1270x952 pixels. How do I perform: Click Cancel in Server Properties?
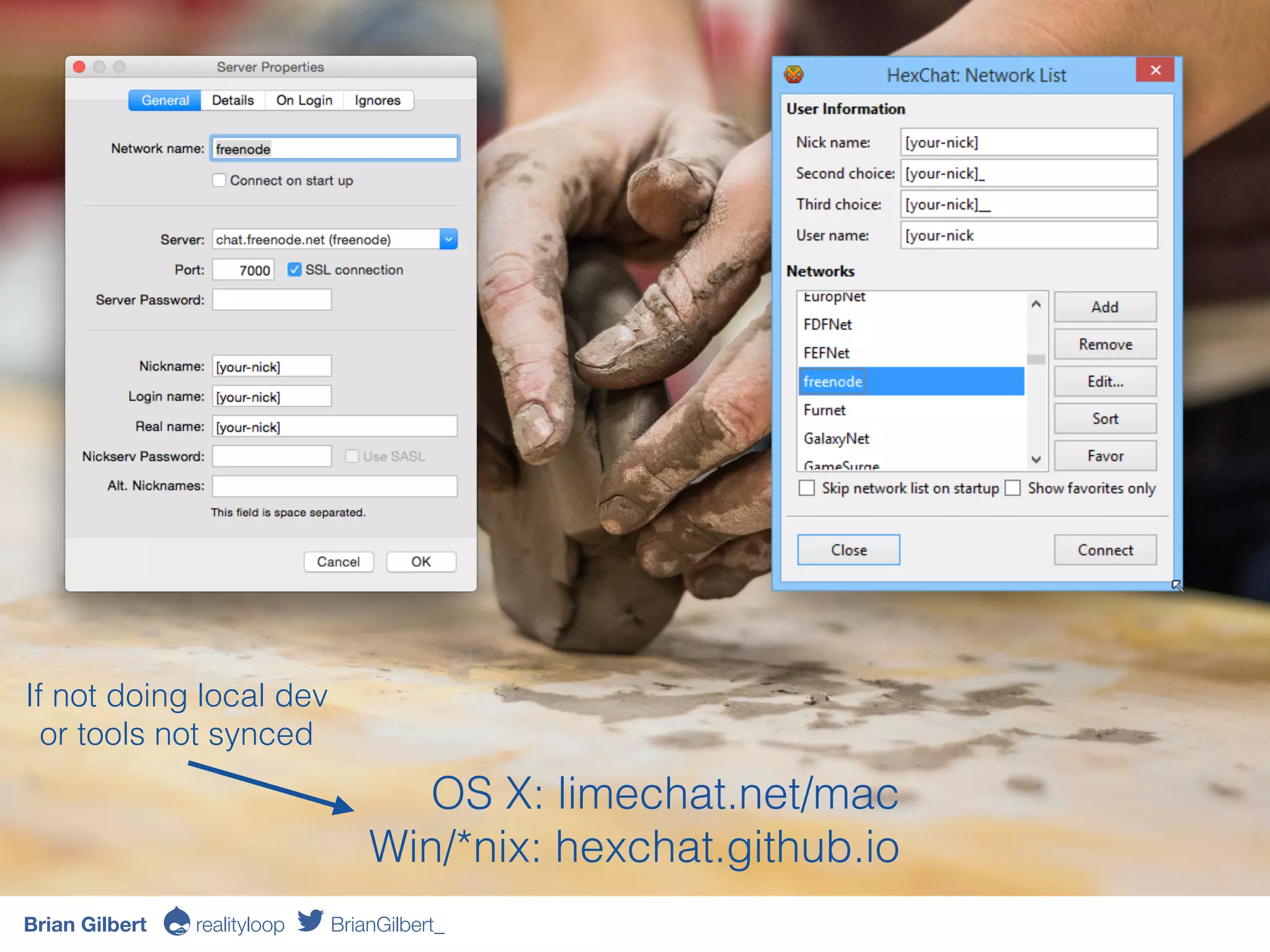pyautogui.click(x=339, y=562)
